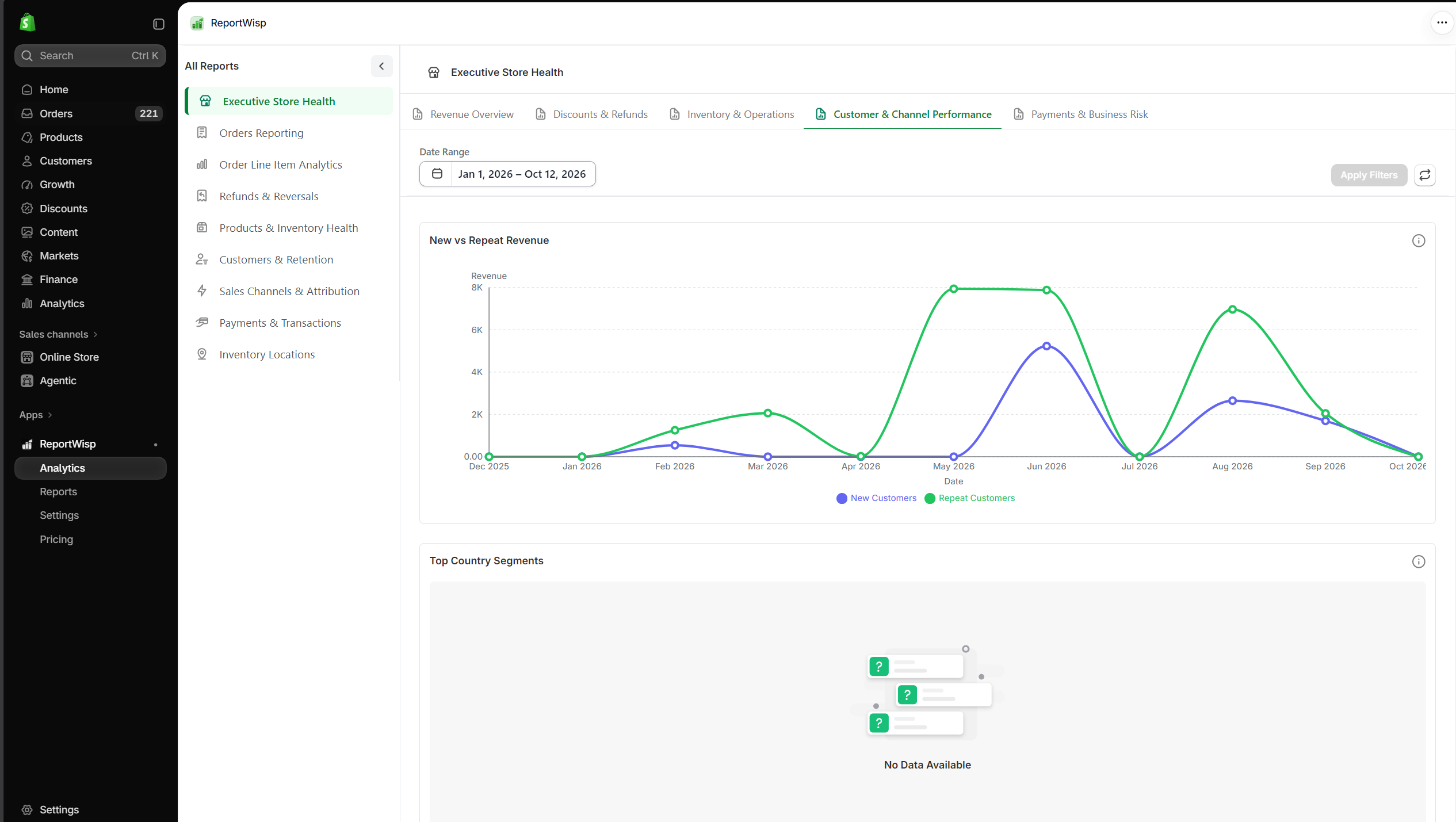Click New Customers Jun 2026 data point

pyautogui.click(x=1046, y=346)
